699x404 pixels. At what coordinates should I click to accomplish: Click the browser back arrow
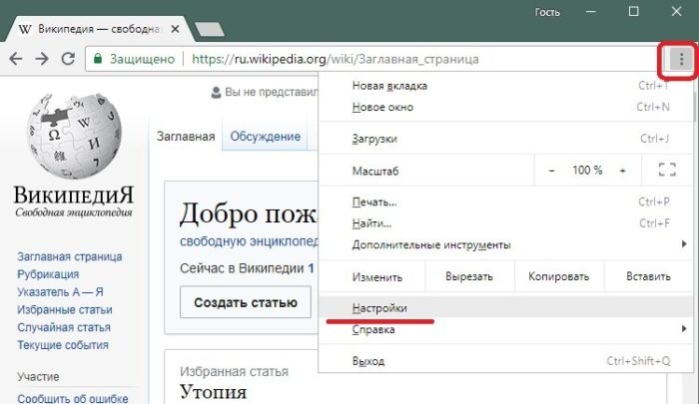point(16,59)
